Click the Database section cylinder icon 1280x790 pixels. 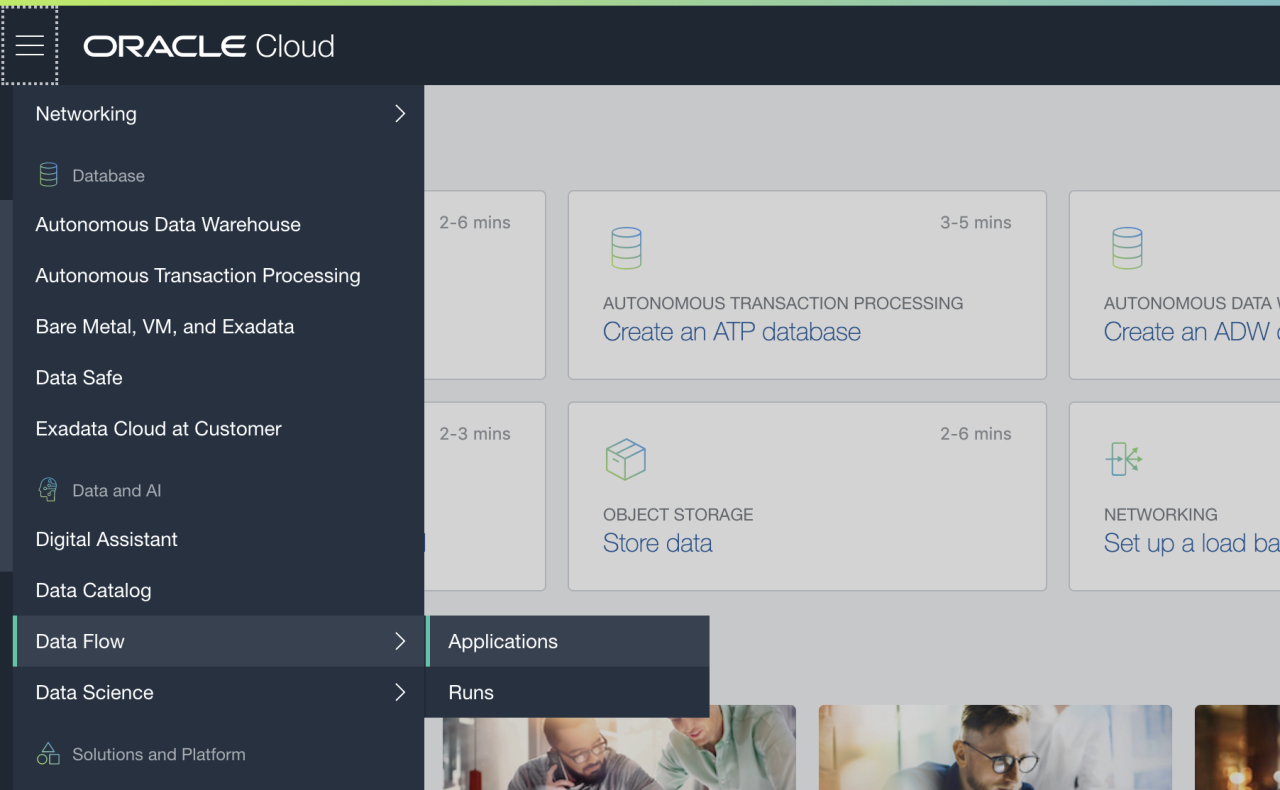(48, 175)
